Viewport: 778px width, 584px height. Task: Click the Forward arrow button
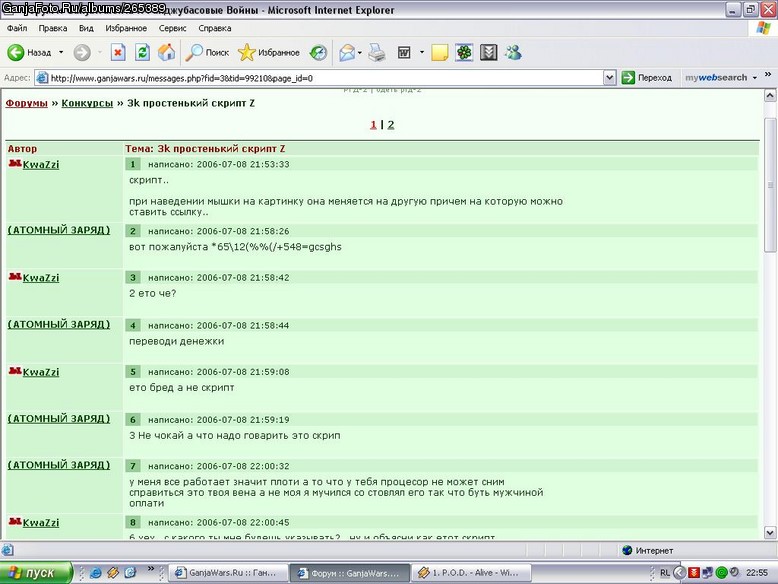(x=82, y=52)
